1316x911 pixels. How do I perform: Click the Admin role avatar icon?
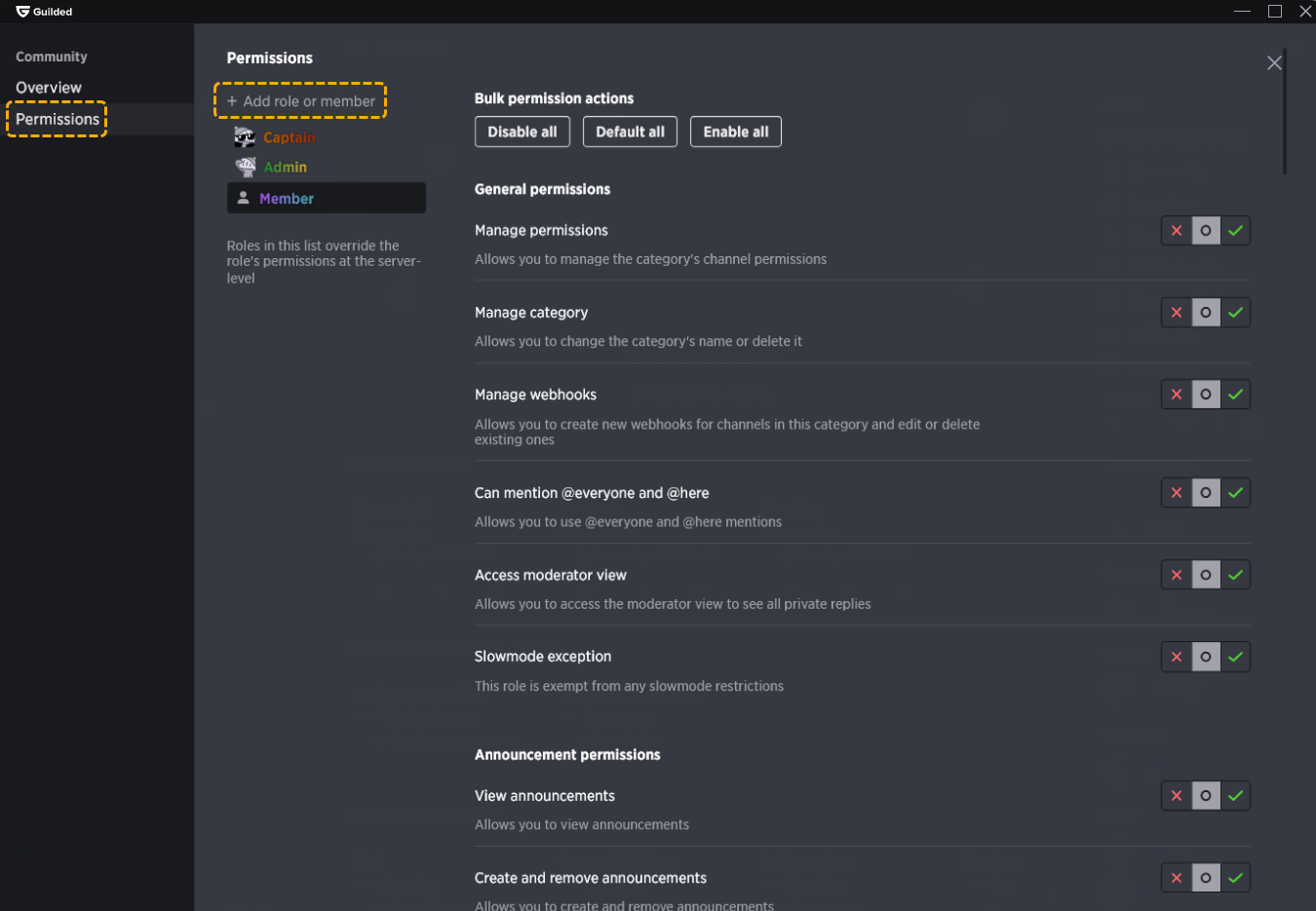click(245, 167)
